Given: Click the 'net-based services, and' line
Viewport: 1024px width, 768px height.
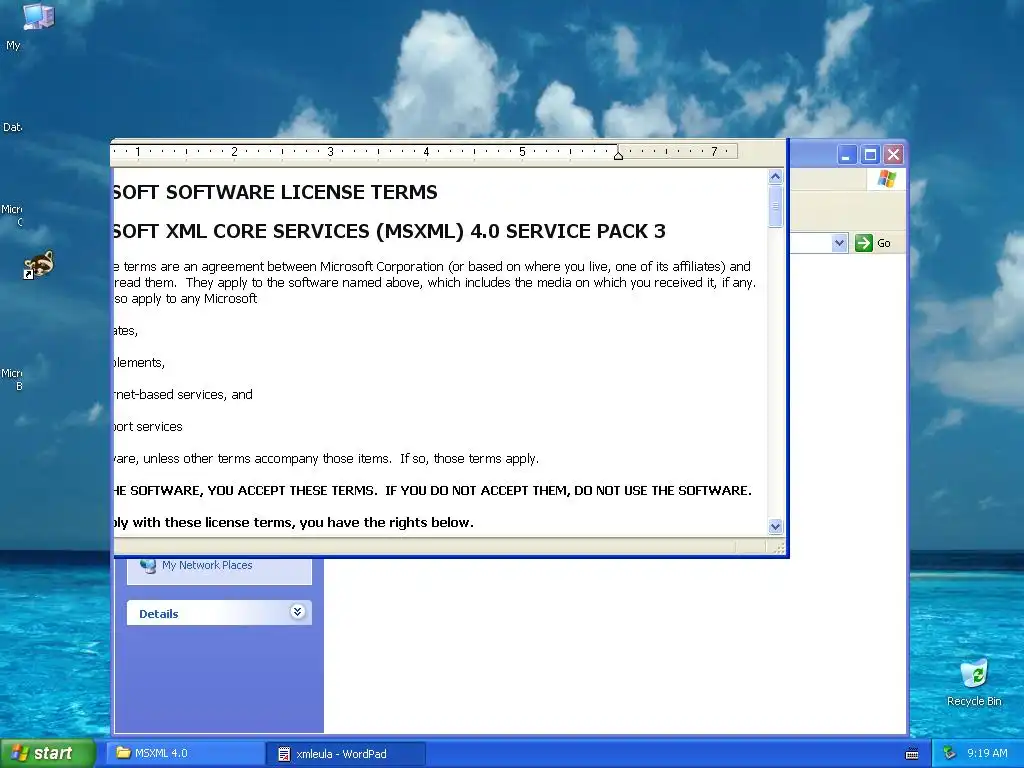Looking at the screenshot, I should [183, 394].
